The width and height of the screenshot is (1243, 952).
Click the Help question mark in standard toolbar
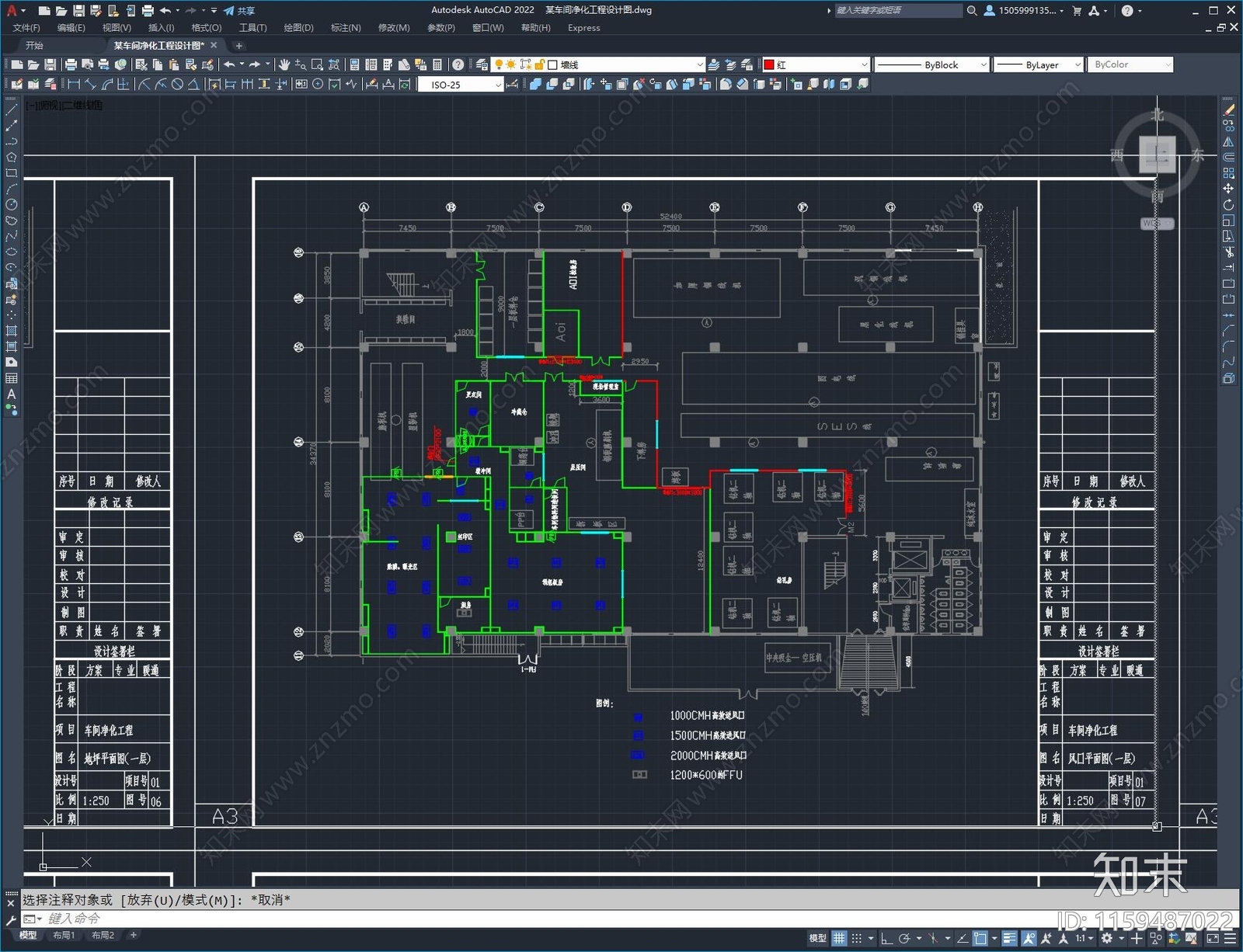coord(458,64)
